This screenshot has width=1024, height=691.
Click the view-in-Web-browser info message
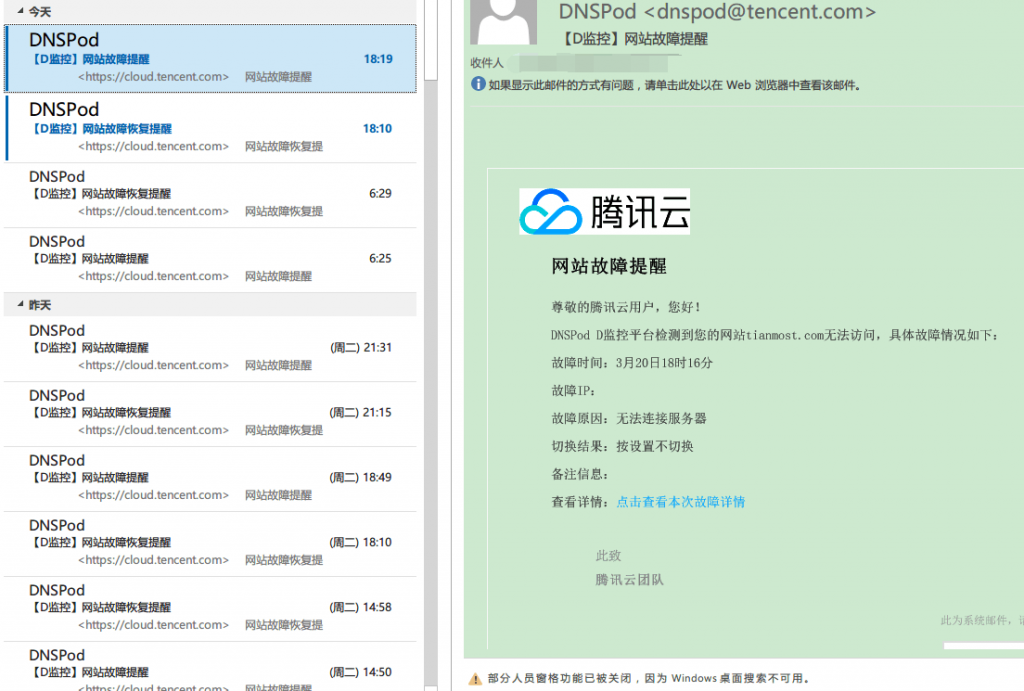pos(675,85)
